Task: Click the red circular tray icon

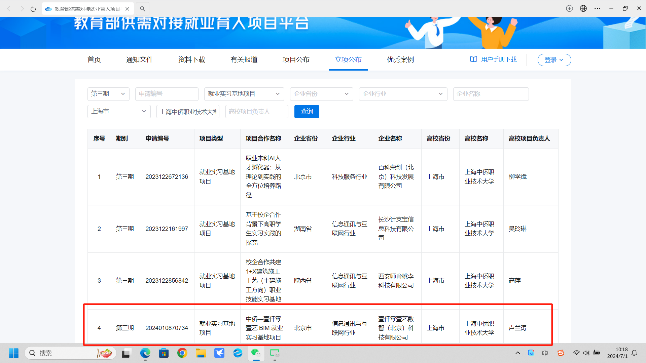Action: click(x=561, y=353)
